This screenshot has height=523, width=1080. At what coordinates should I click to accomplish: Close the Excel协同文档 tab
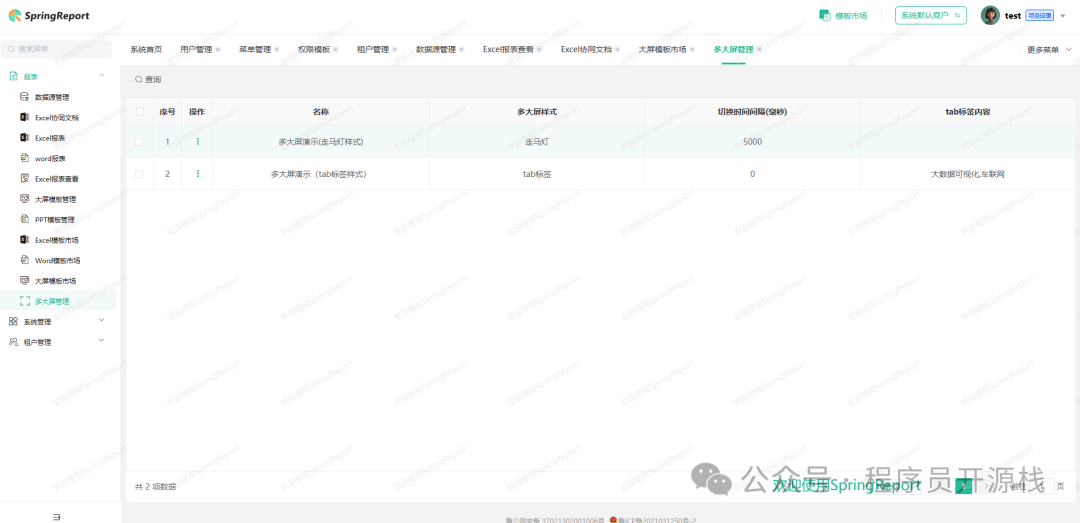point(618,50)
